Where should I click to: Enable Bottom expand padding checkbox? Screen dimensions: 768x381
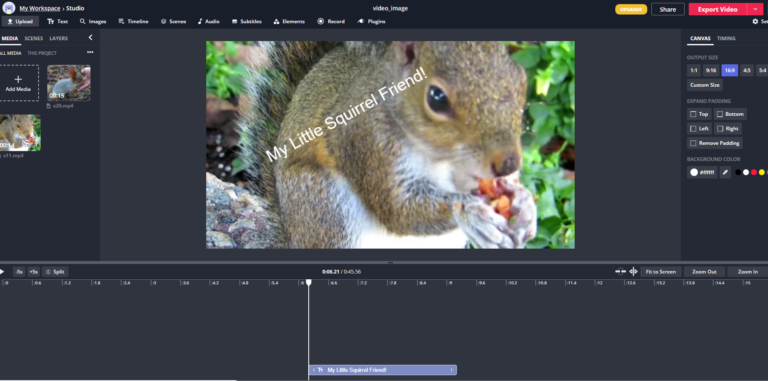(720, 114)
